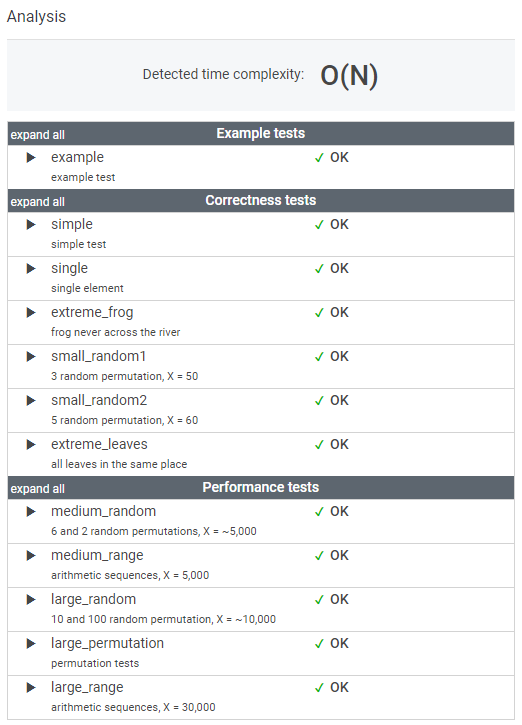Image resolution: width=522 pixels, height=725 pixels.
Task: Expand large_permutation test triangle
Action: [x=31, y=644]
